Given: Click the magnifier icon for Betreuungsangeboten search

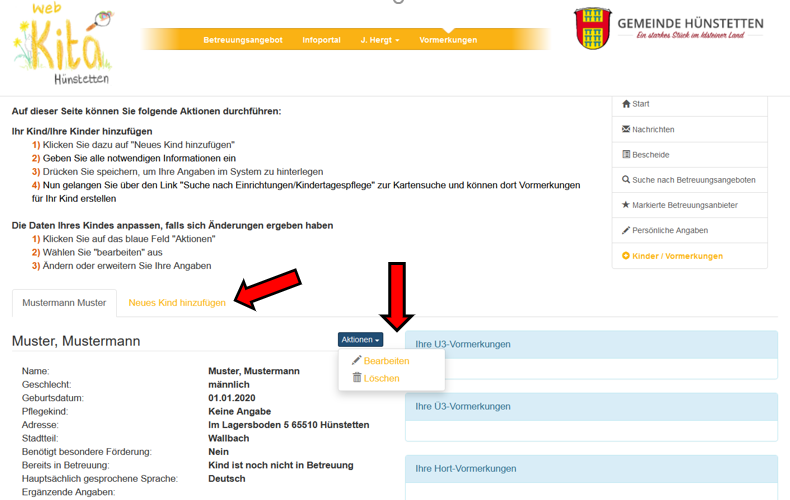Looking at the screenshot, I should tap(626, 179).
